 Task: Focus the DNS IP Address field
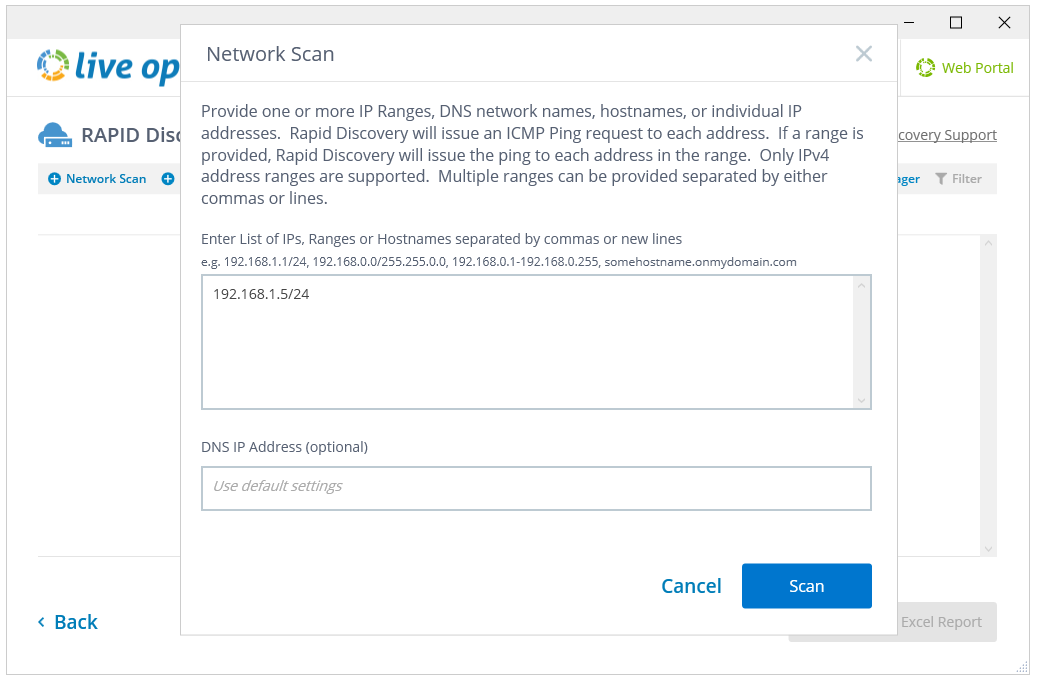point(536,488)
